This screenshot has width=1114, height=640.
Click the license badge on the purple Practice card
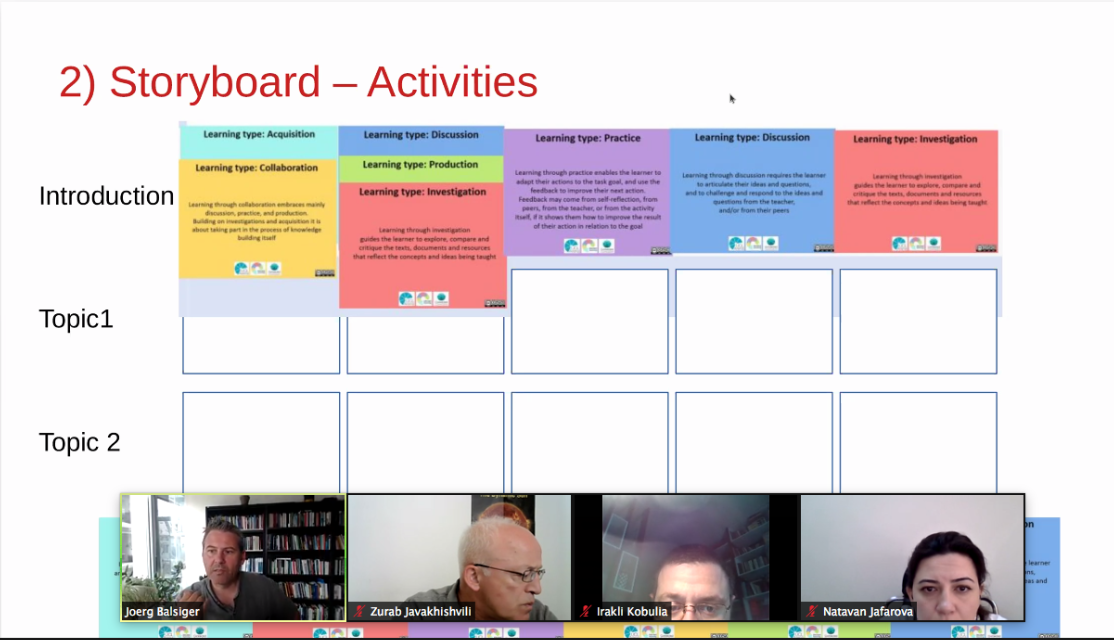point(660,250)
